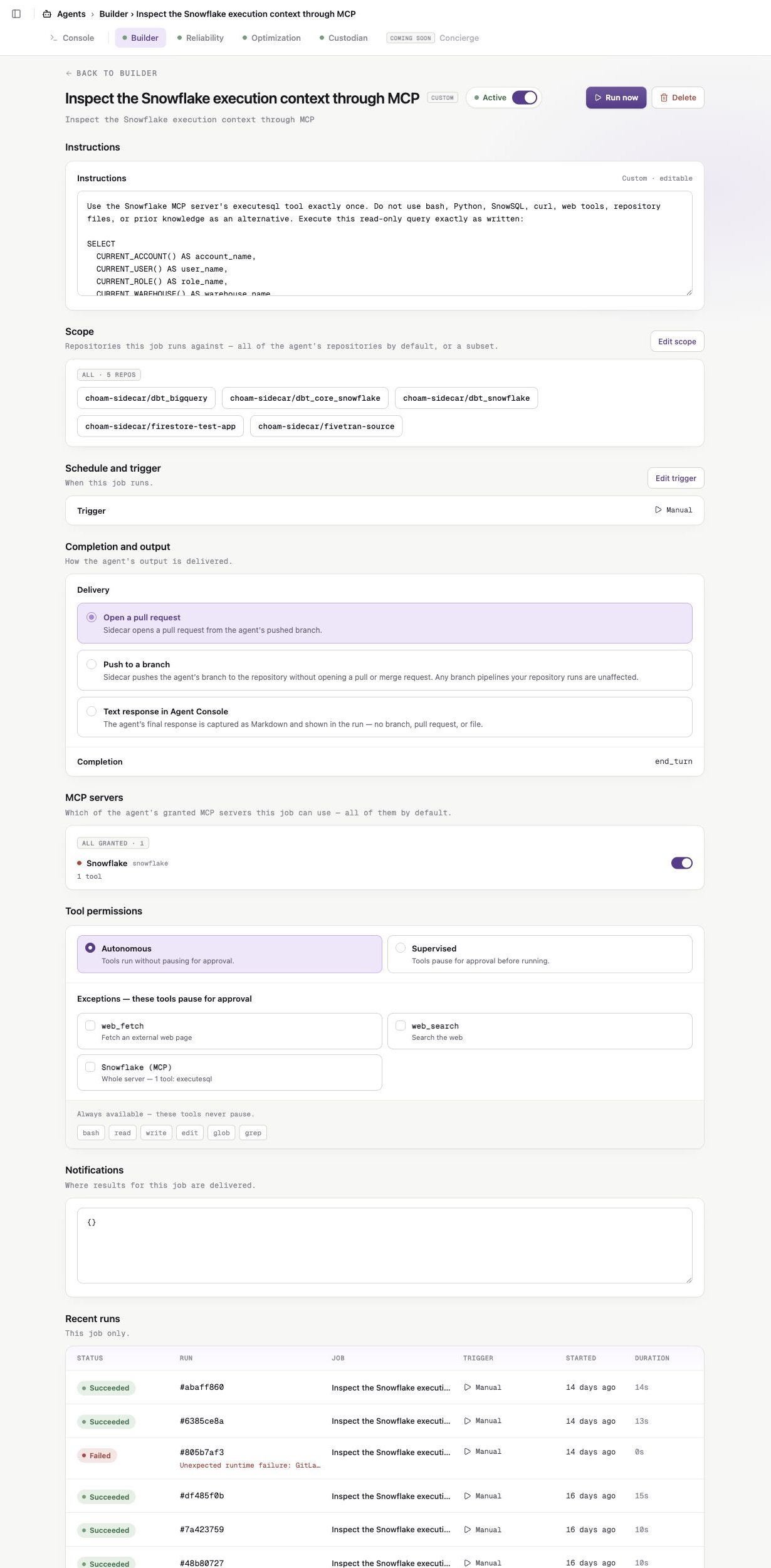Click the play icon next to Manual trigger
Viewport: 771px width, 1568px height.
[x=658, y=510]
